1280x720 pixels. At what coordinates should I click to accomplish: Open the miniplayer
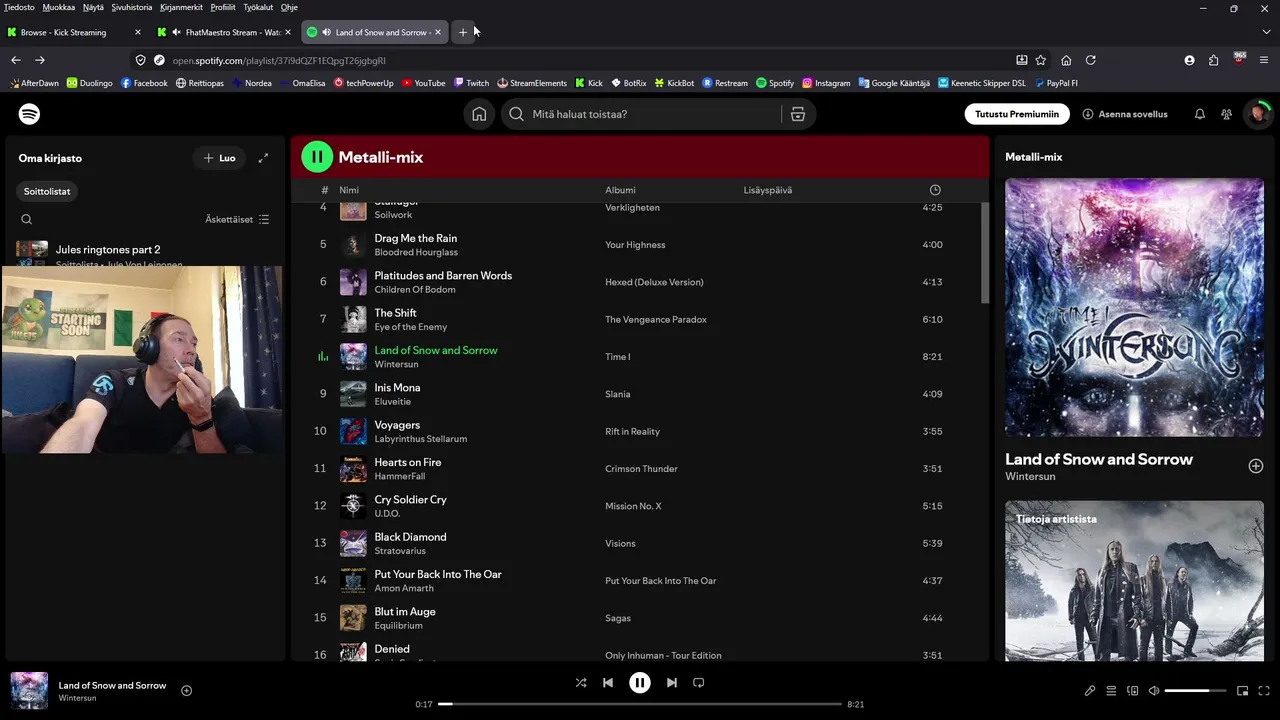coord(1243,690)
